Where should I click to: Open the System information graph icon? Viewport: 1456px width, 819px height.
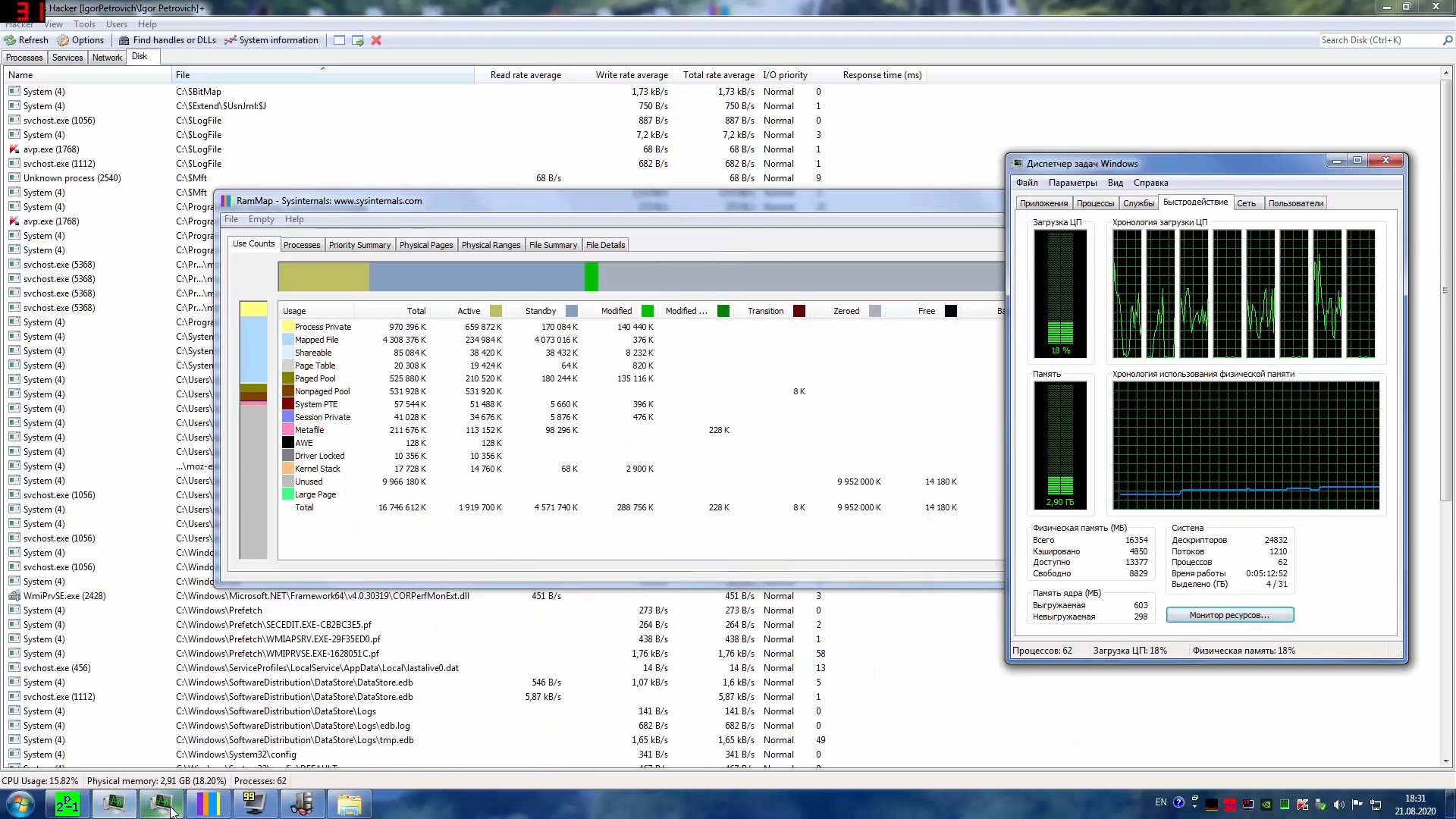point(231,40)
